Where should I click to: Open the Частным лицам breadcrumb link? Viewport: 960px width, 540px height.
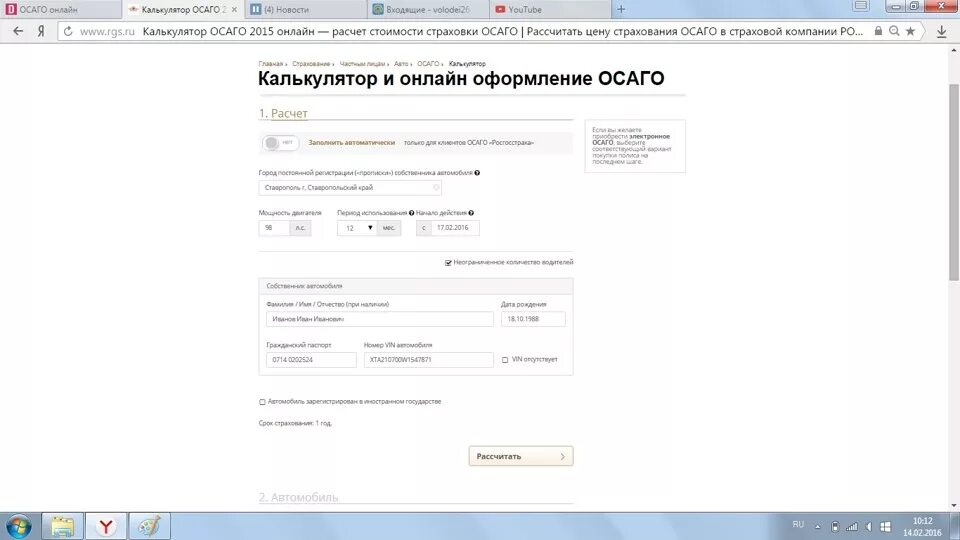[362, 64]
